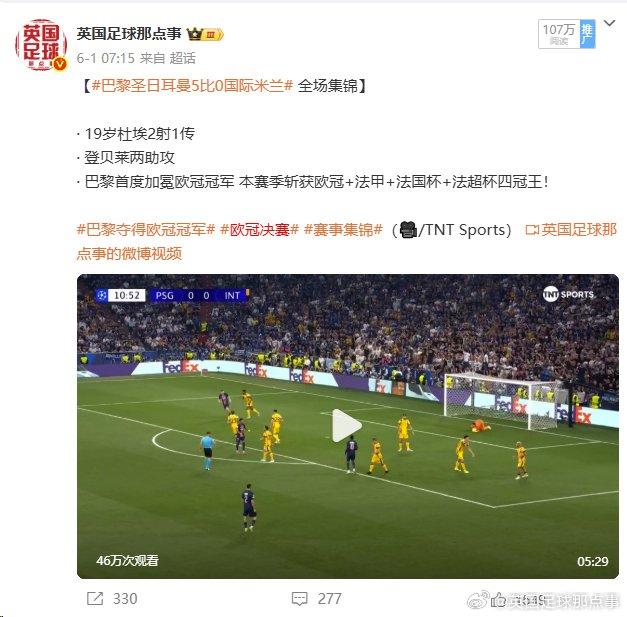The height and width of the screenshot is (617, 627).
Task: Click the 05:29 video duration label
Action: coord(593,561)
